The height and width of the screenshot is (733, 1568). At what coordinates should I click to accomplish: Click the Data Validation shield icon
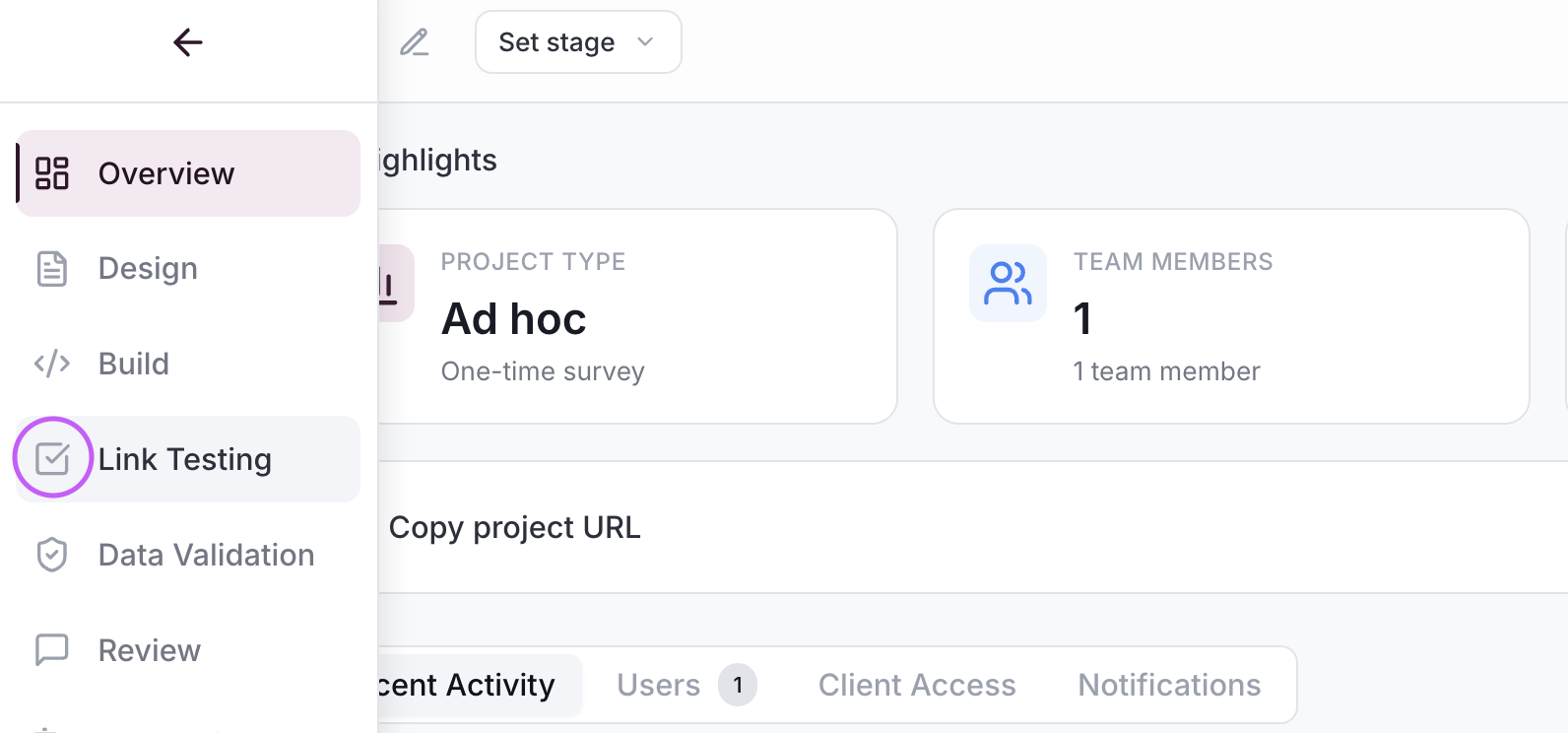(52, 555)
